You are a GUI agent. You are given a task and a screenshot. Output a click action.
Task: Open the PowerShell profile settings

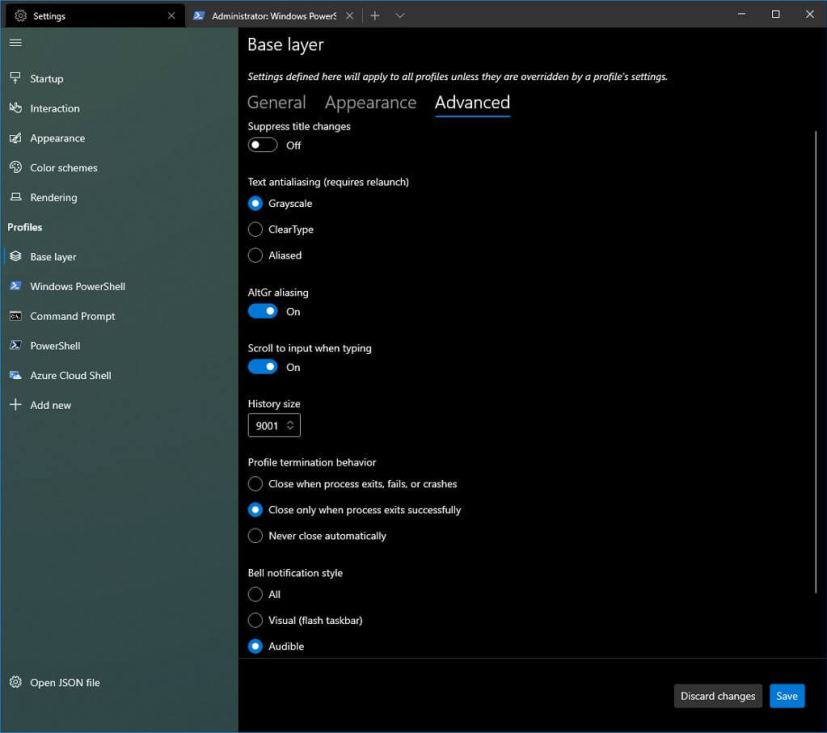click(119, 345)
